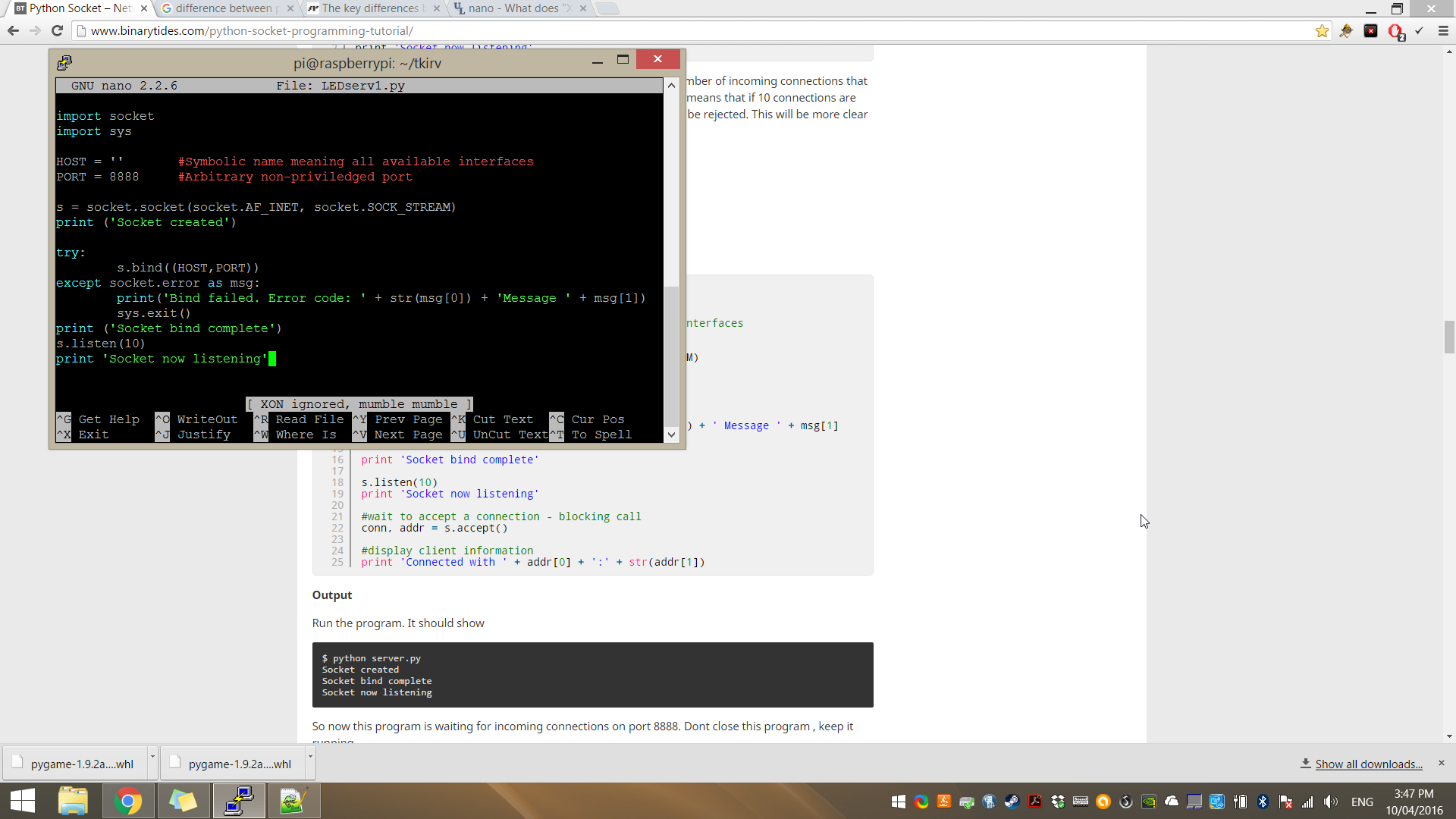Switch the ENG input language indicator
Screen dimensions: 1456x819
tap(1362, 802)
